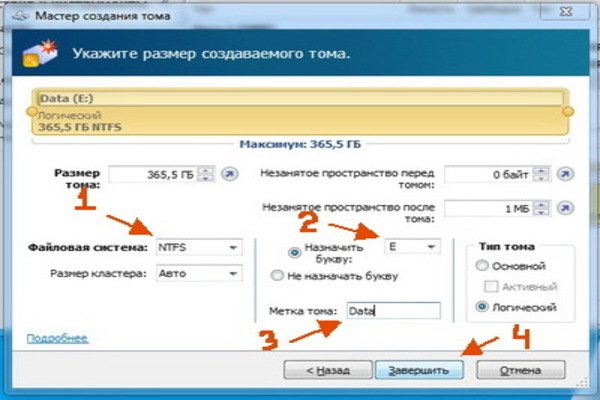Viewport: 600px width, 400px height.
Task: Click the Максимум: 365,5 ГБ text
Action: tap(300, 144)
